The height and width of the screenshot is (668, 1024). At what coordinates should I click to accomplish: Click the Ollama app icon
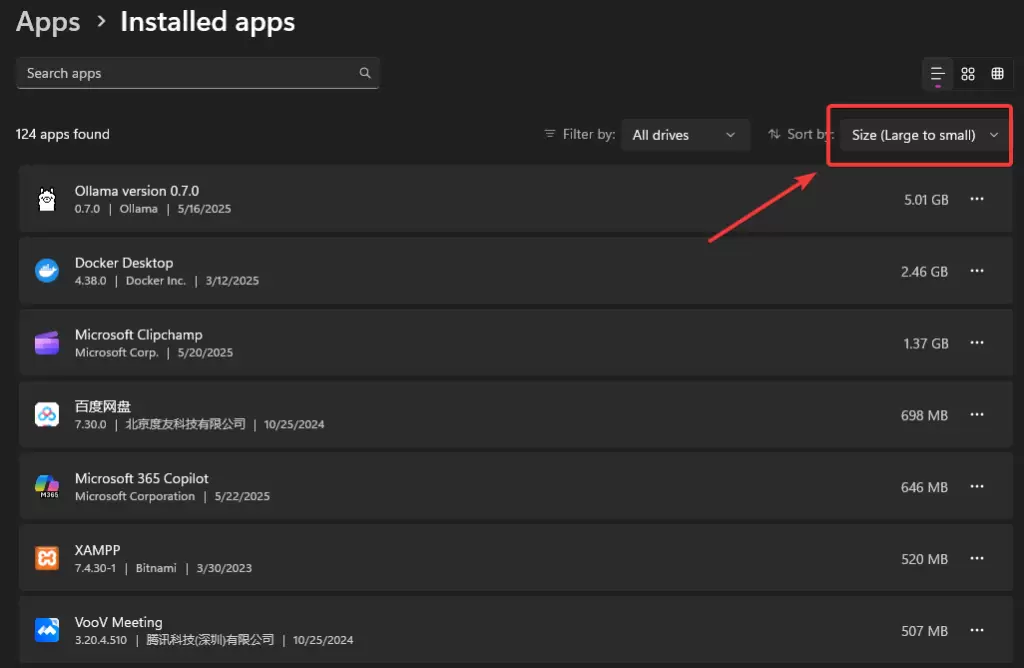[x=46, y=198]
